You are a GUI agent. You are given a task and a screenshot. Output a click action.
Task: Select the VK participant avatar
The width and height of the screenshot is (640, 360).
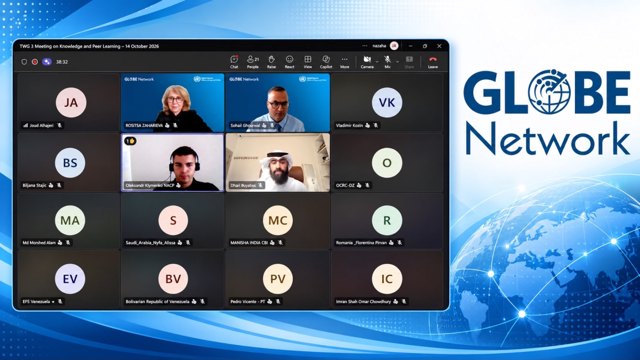[x=387, y=102]
